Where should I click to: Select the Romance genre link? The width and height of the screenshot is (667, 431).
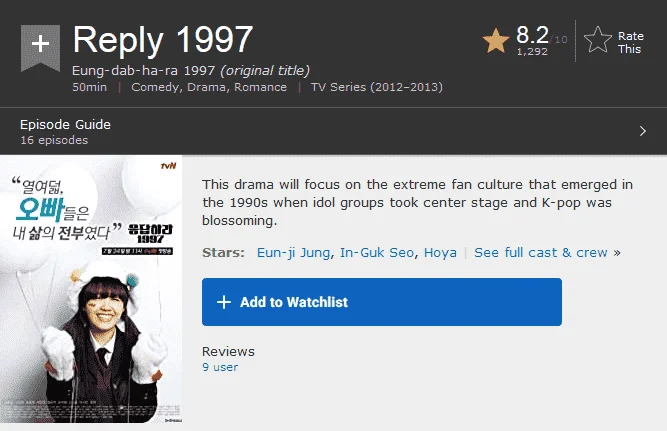pos(260,87)
